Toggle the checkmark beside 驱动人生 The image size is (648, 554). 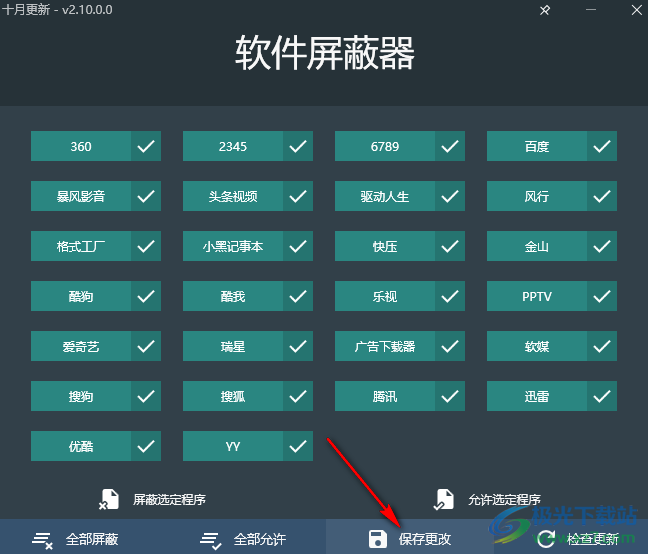point(450,196)
